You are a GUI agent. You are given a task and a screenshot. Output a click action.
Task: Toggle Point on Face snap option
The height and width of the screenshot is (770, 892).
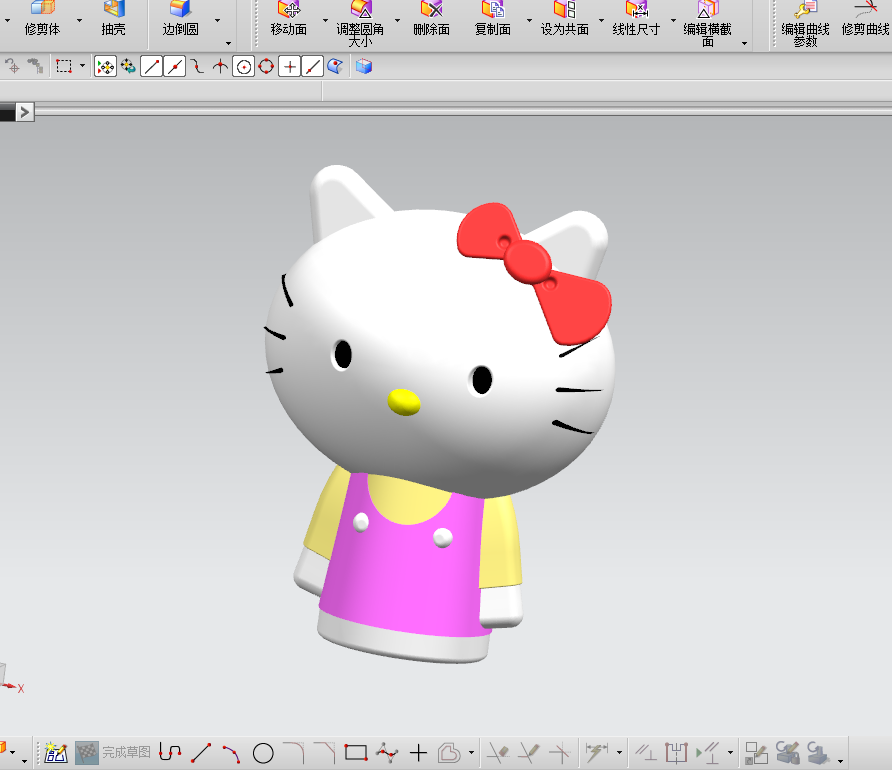click(x=335, y=67)
